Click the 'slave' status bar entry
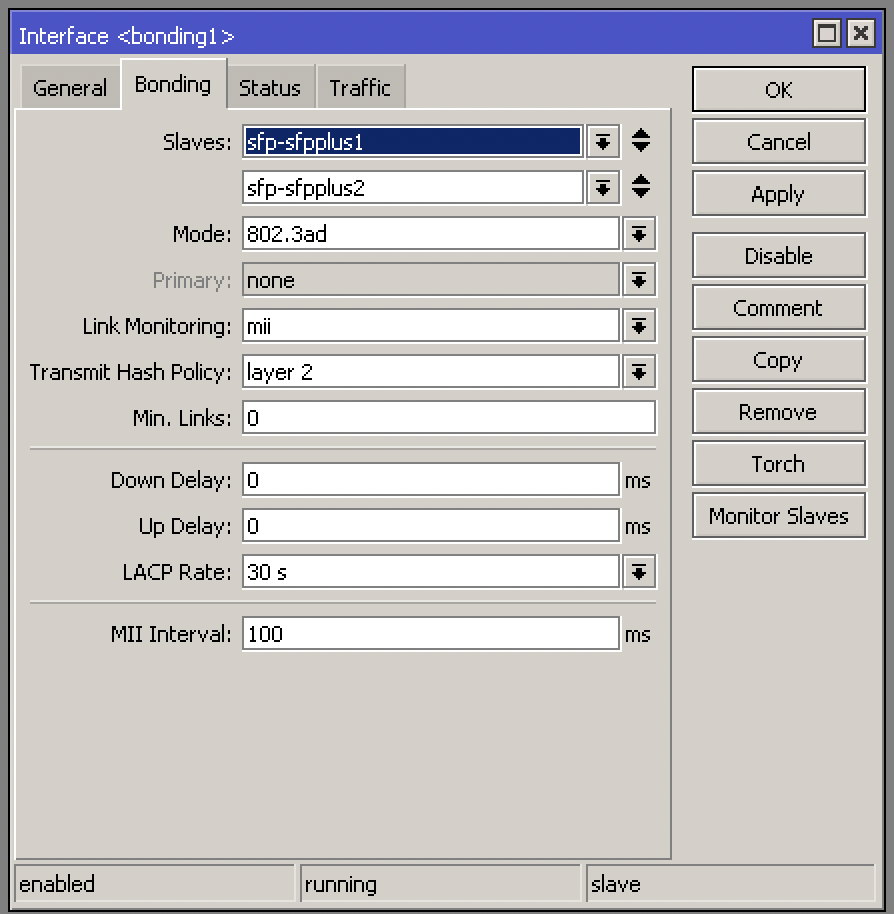The image size is (894, 914). pos(731,884)
